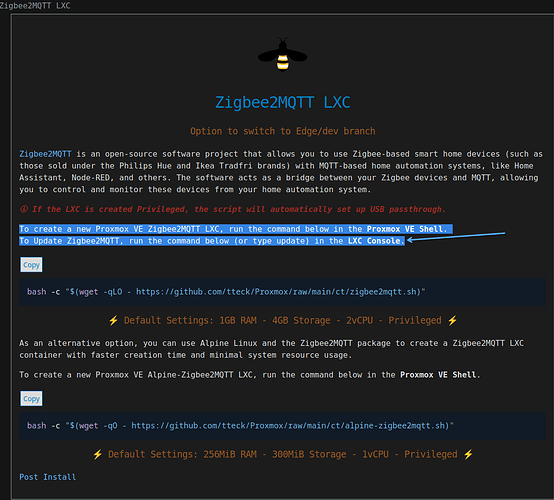Open the Post Install link
The image size is (554, 500).
(x=47, y=477)
